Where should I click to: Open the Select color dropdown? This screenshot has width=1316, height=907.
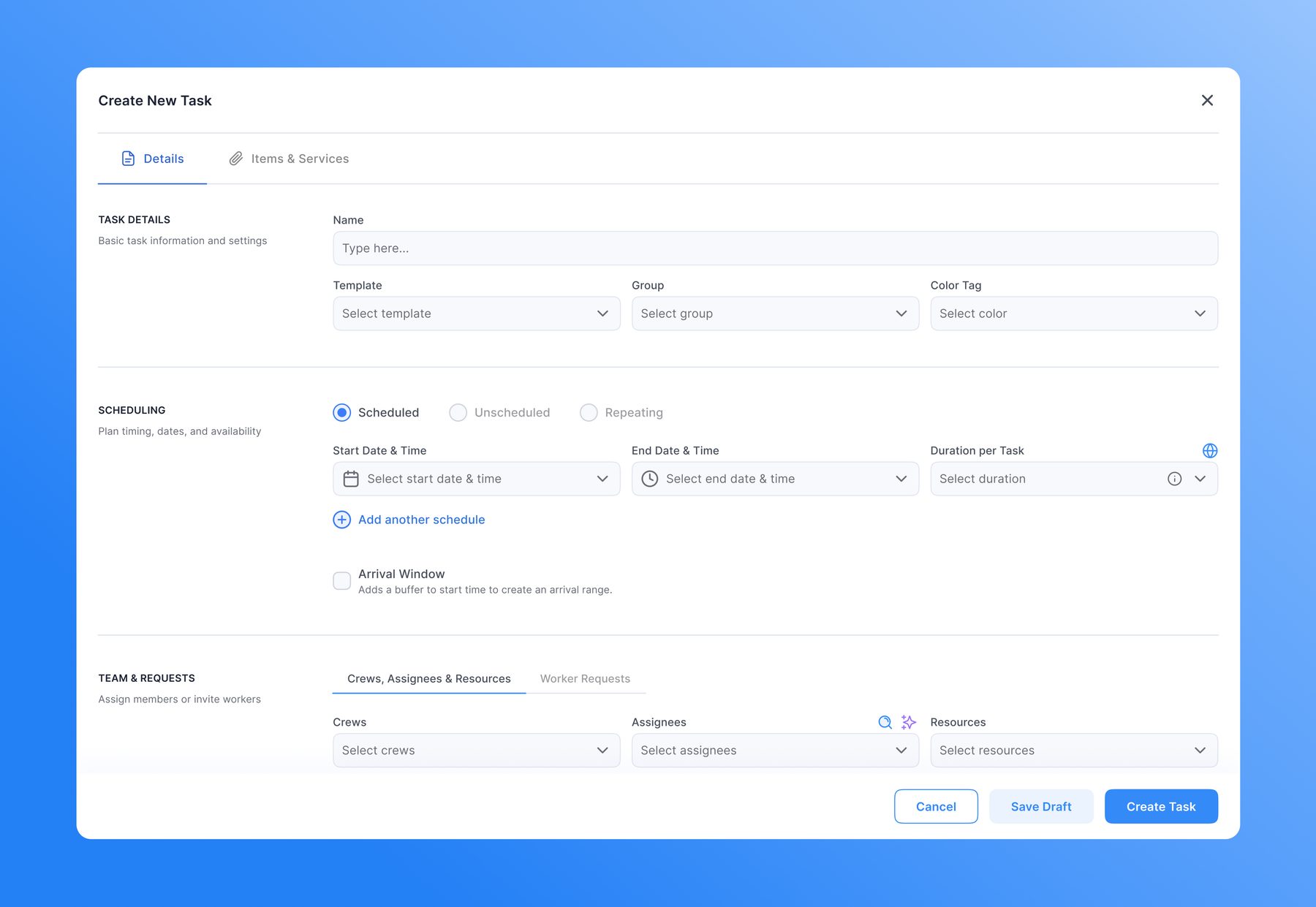pyautogui.click(x=1074, y=314)
